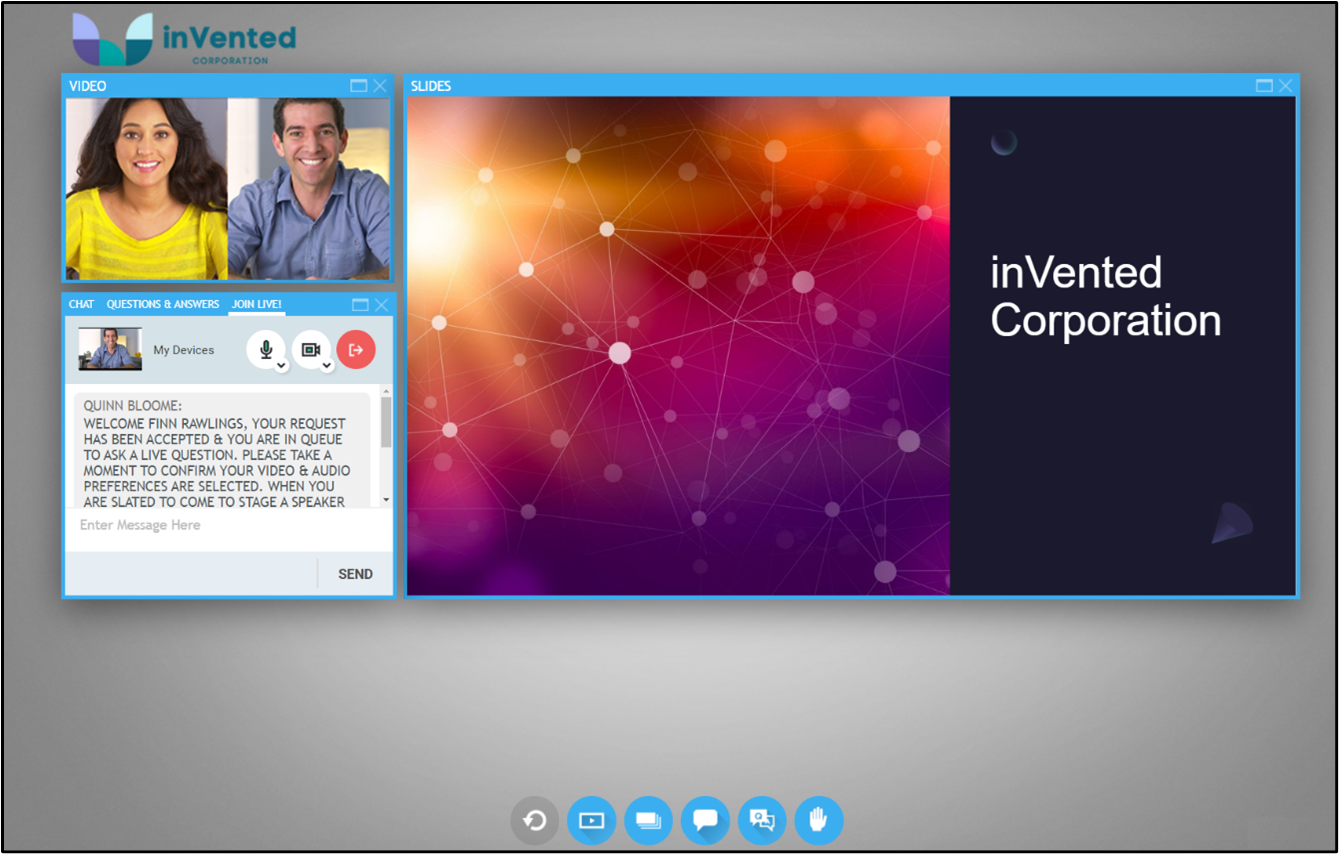Screen dimensions: 1339x854
Task: Click the raise hand dock icon
Action: (819, 821)
